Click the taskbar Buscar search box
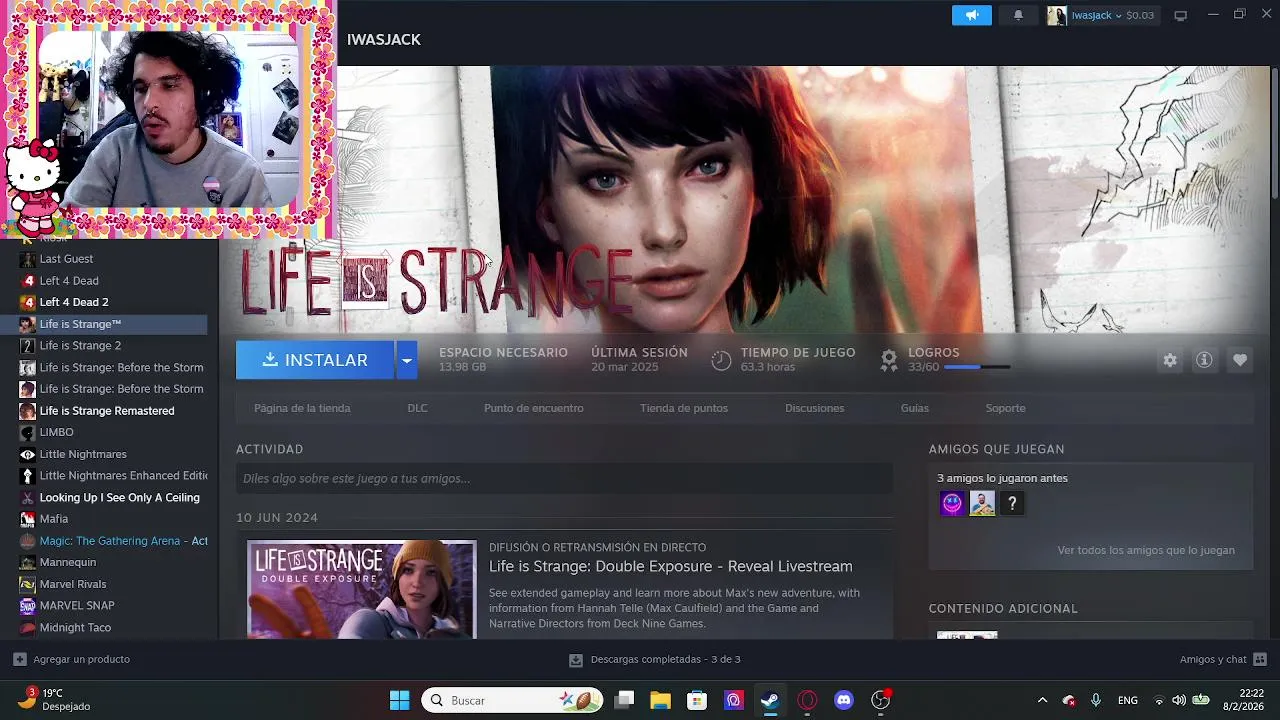1280x720 pixels. coord(512,700)
